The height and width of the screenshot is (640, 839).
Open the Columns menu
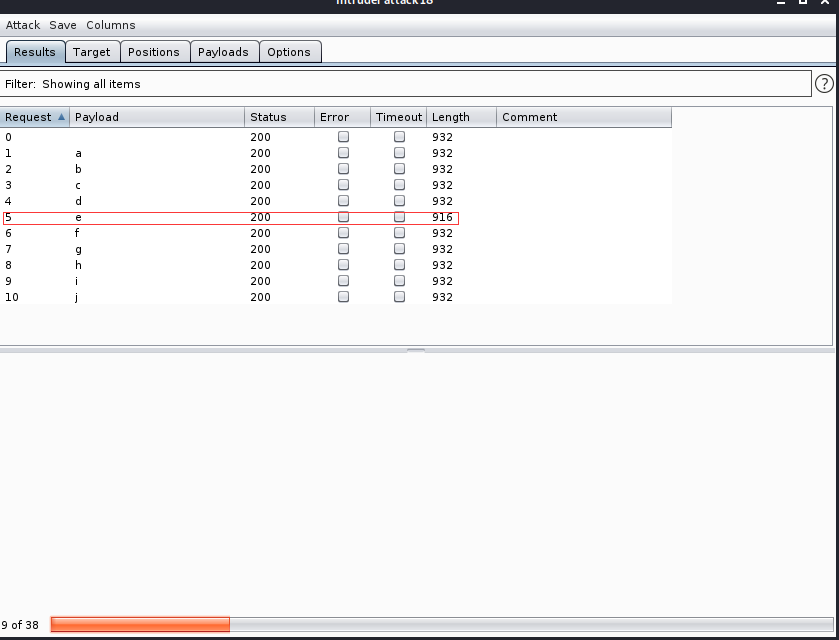tap(110, 25)
